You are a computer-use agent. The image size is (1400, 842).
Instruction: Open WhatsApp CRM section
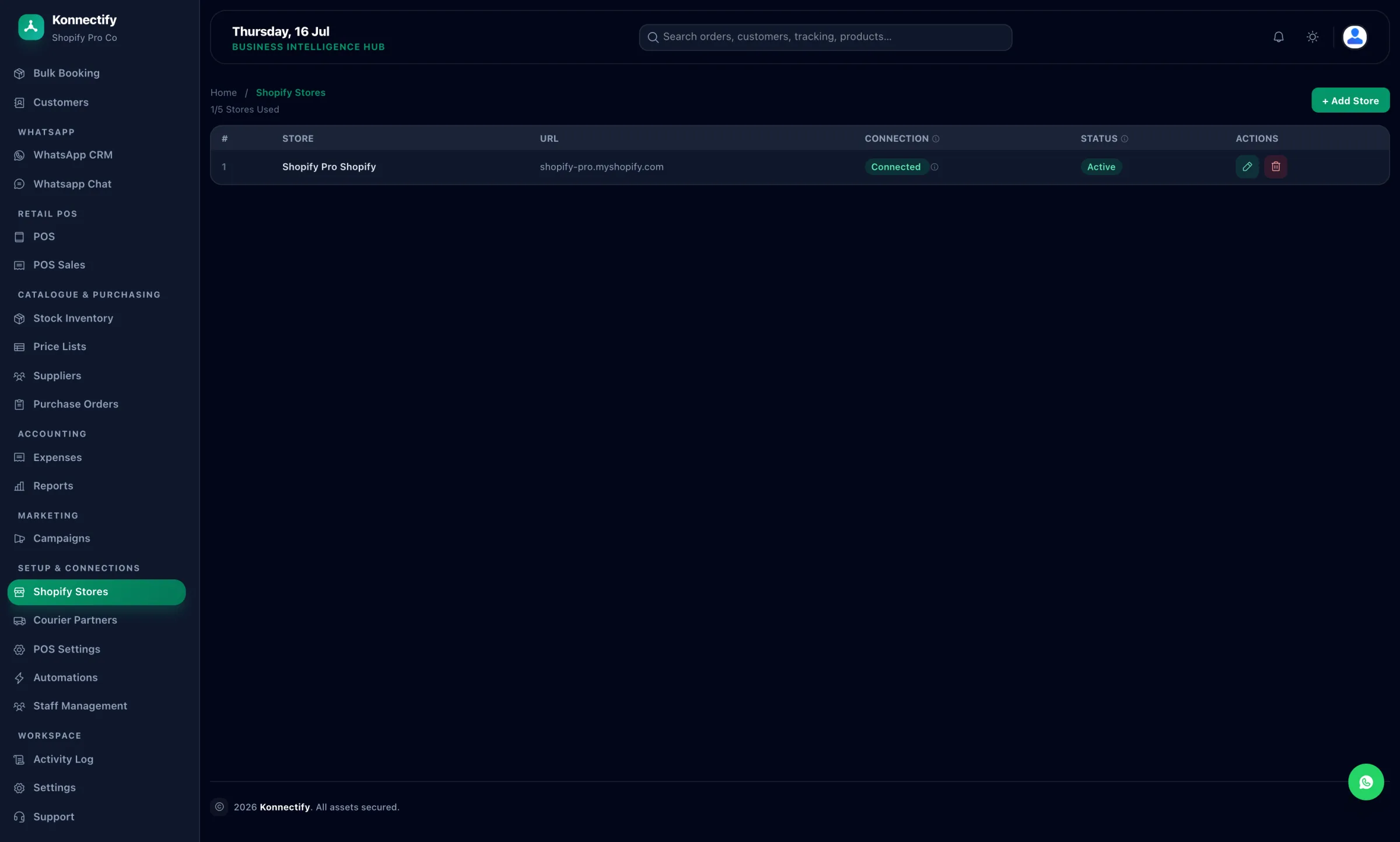96,155
